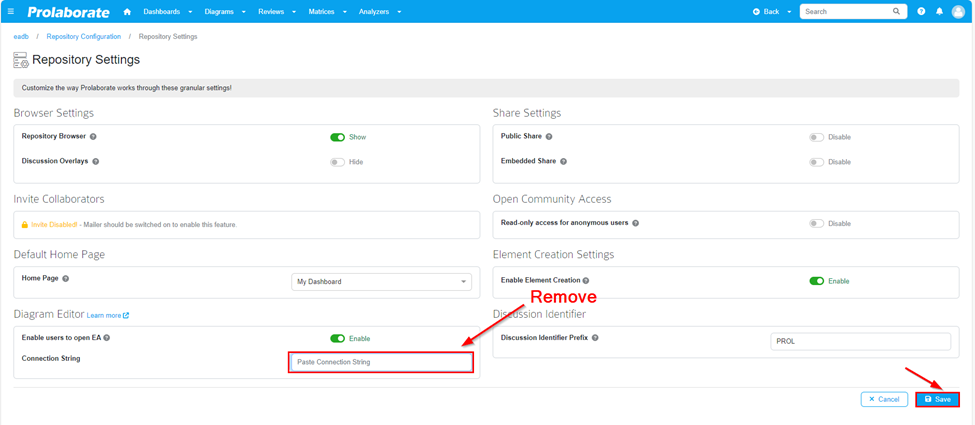Toggle read-only access for anonymous users

pos(816,223)
